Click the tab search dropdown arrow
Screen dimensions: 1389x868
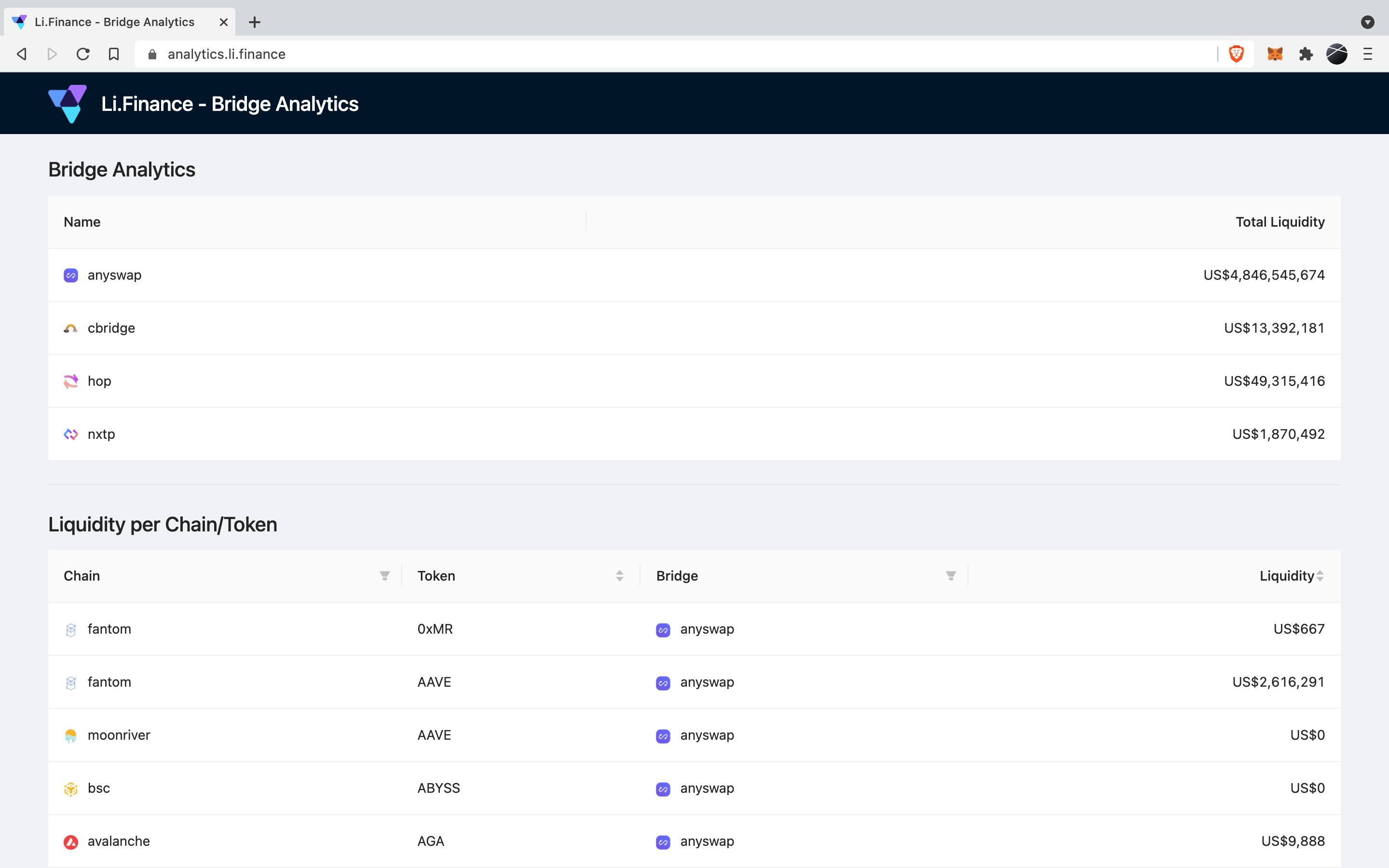click(1368, 22)
